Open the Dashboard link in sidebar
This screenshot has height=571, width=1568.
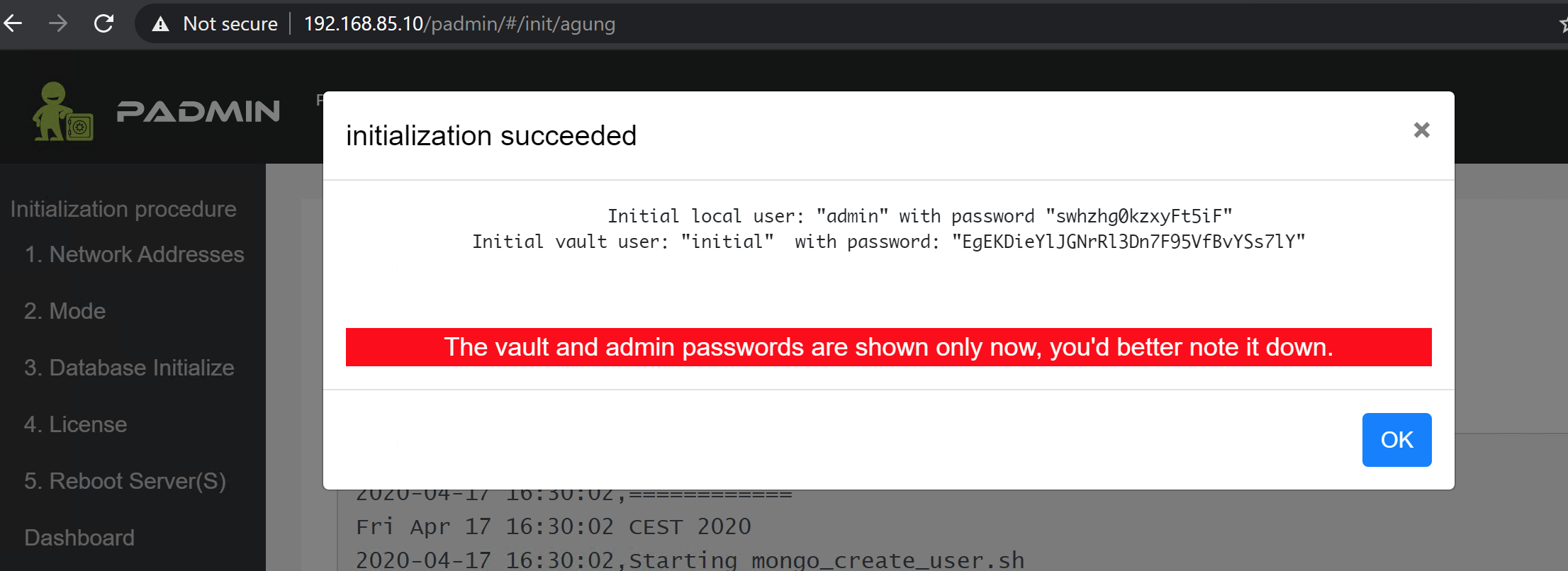click(79, 538)
